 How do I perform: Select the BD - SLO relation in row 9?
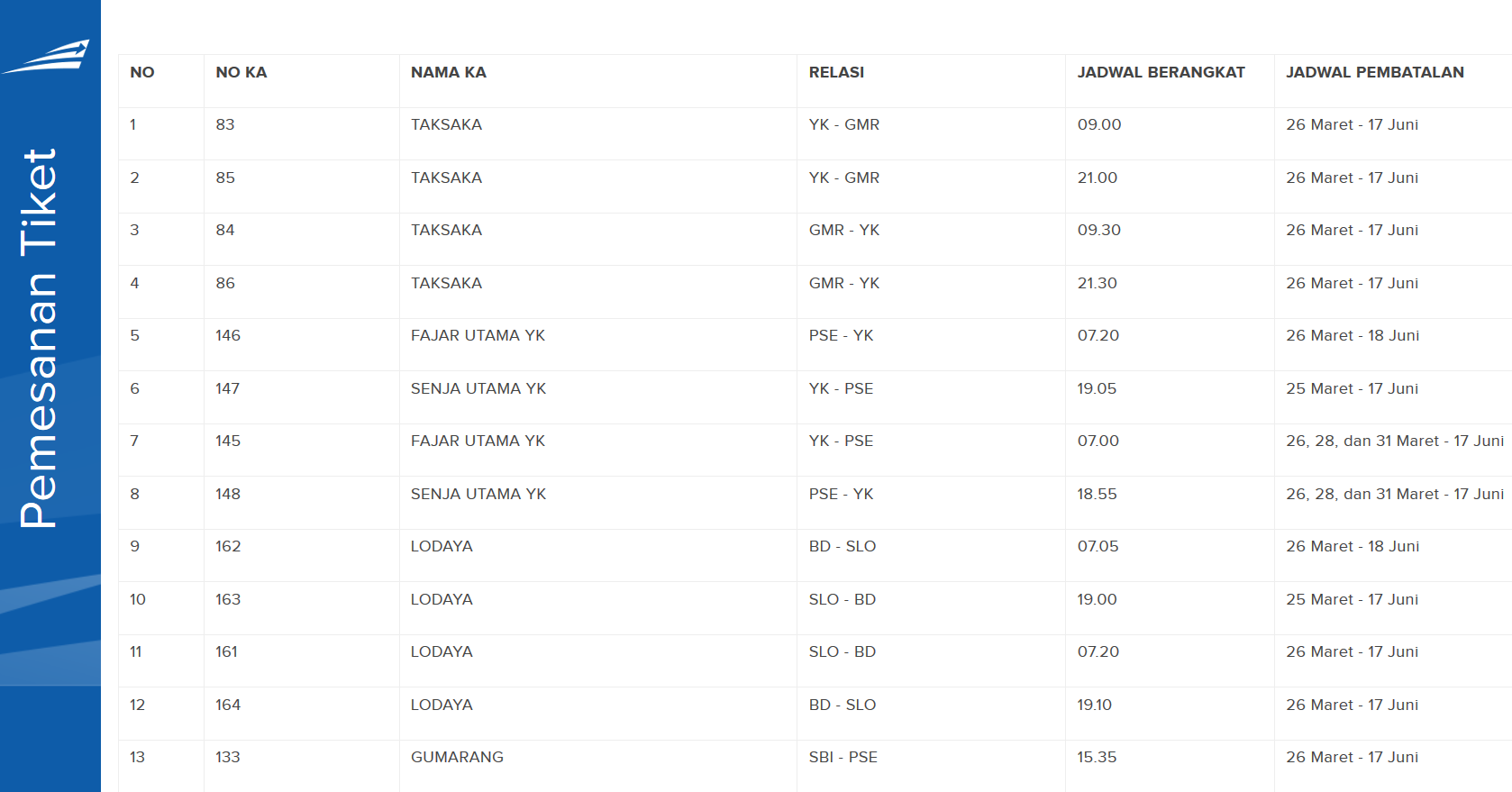point(843,546)
